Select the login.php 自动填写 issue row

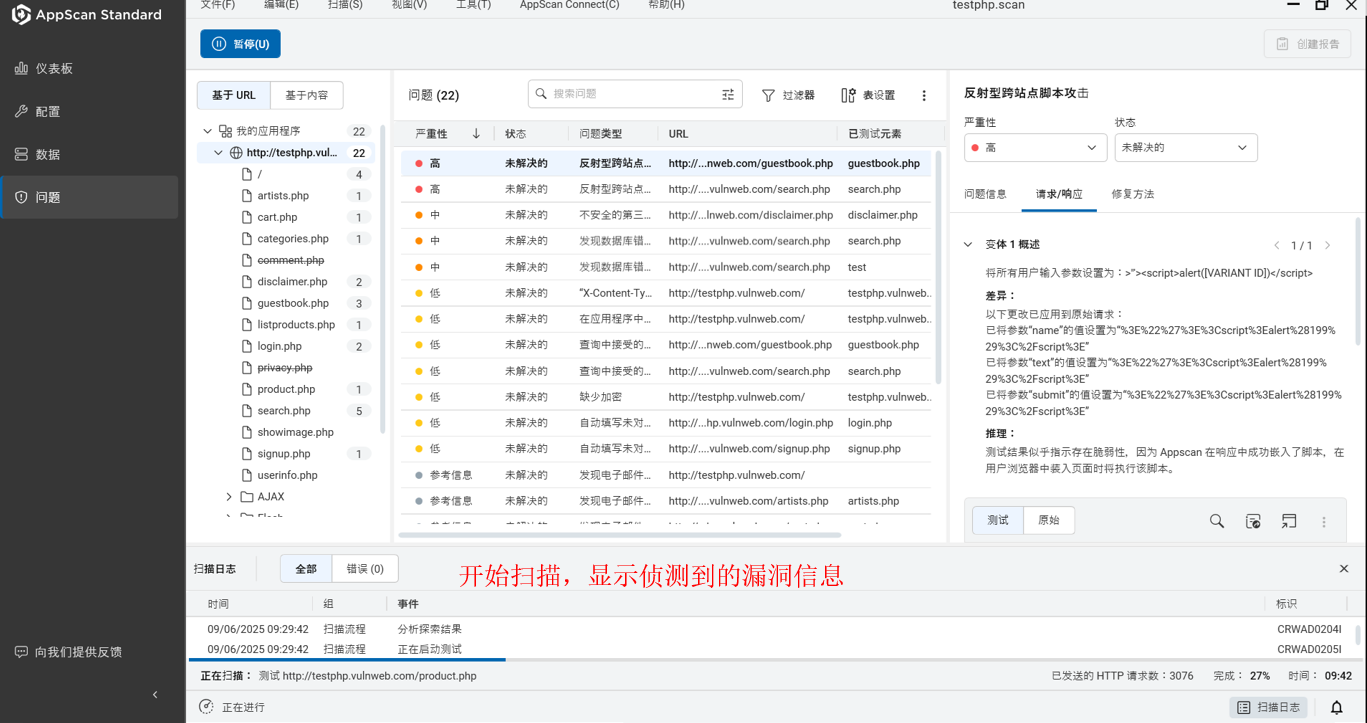pyautogui.click(x=666, y=423)
